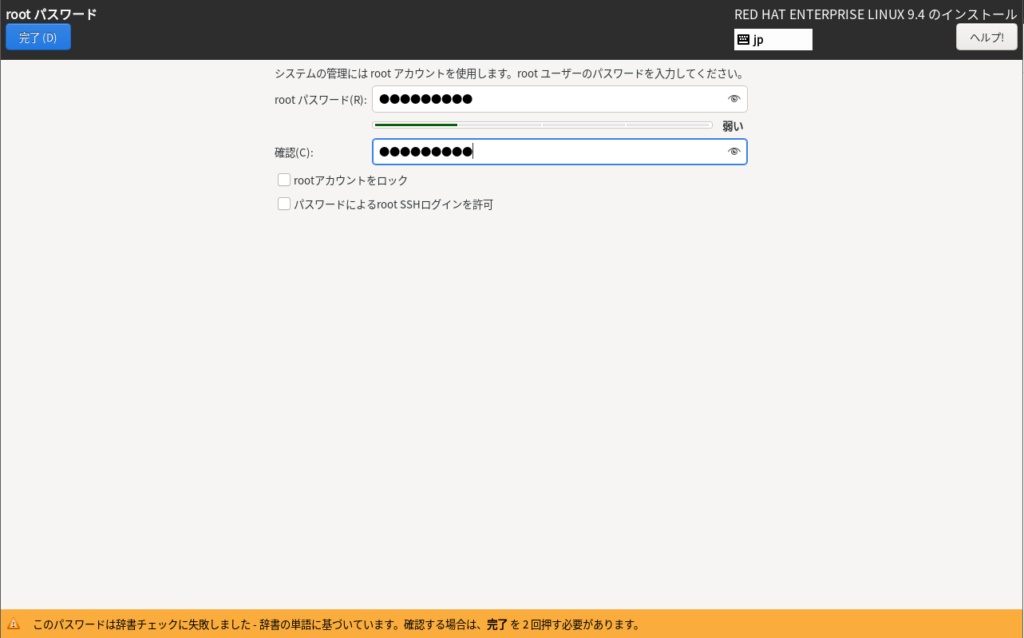Focus the 確認 confirmation password field
The height and width of the screenshot is (638, 1024).
coord(545,152)
